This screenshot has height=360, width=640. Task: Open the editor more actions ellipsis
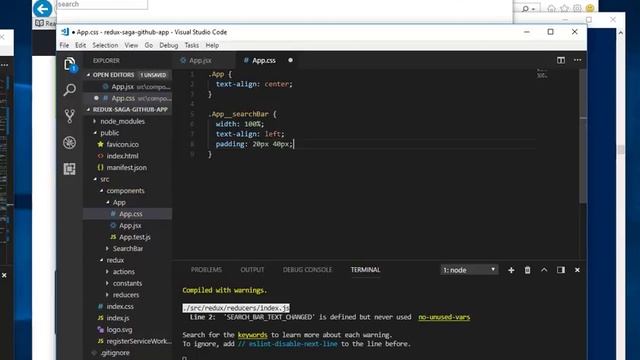click(577, 60)
